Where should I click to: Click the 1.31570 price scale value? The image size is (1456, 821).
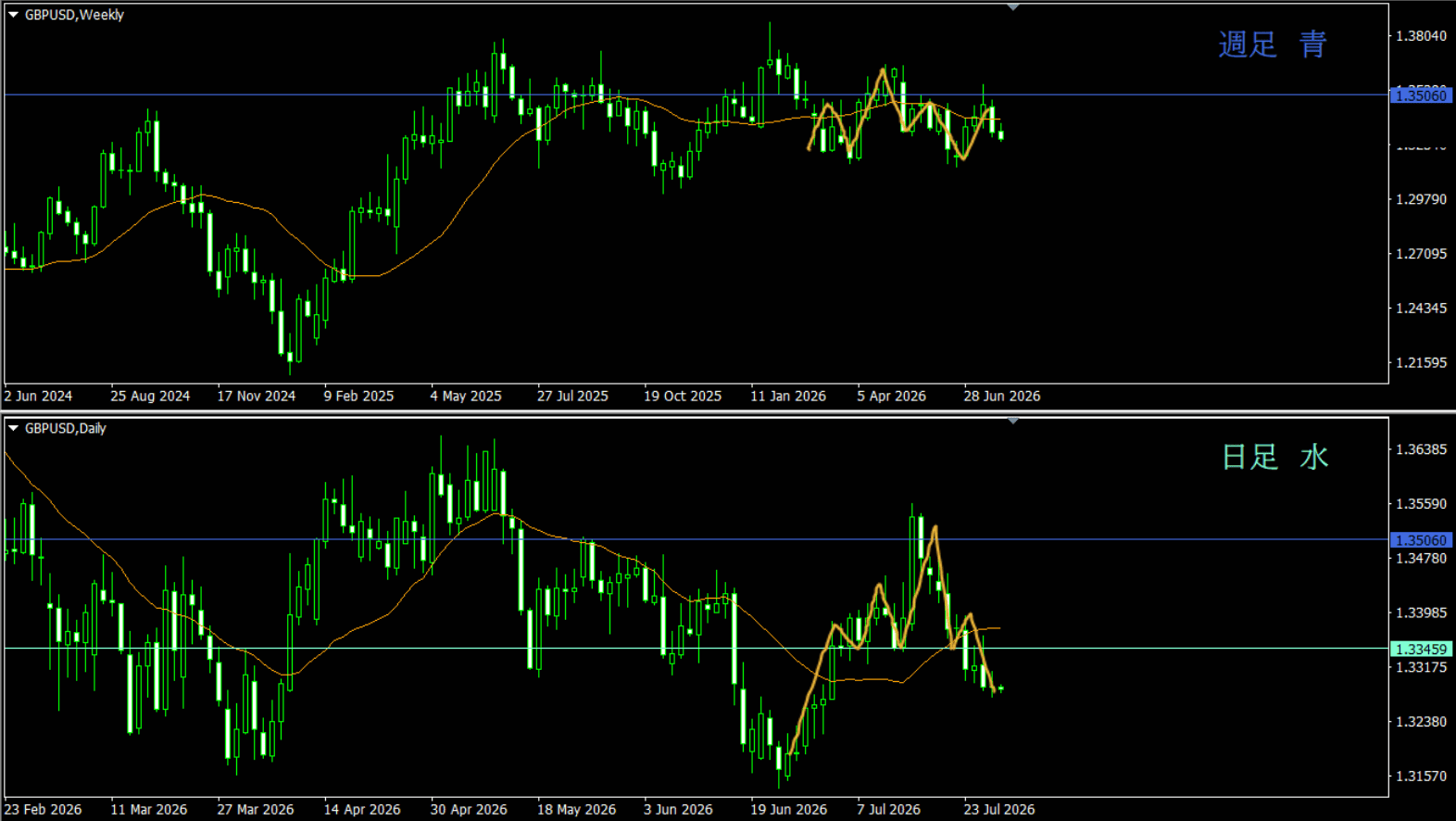click(x=1421, y=777)
